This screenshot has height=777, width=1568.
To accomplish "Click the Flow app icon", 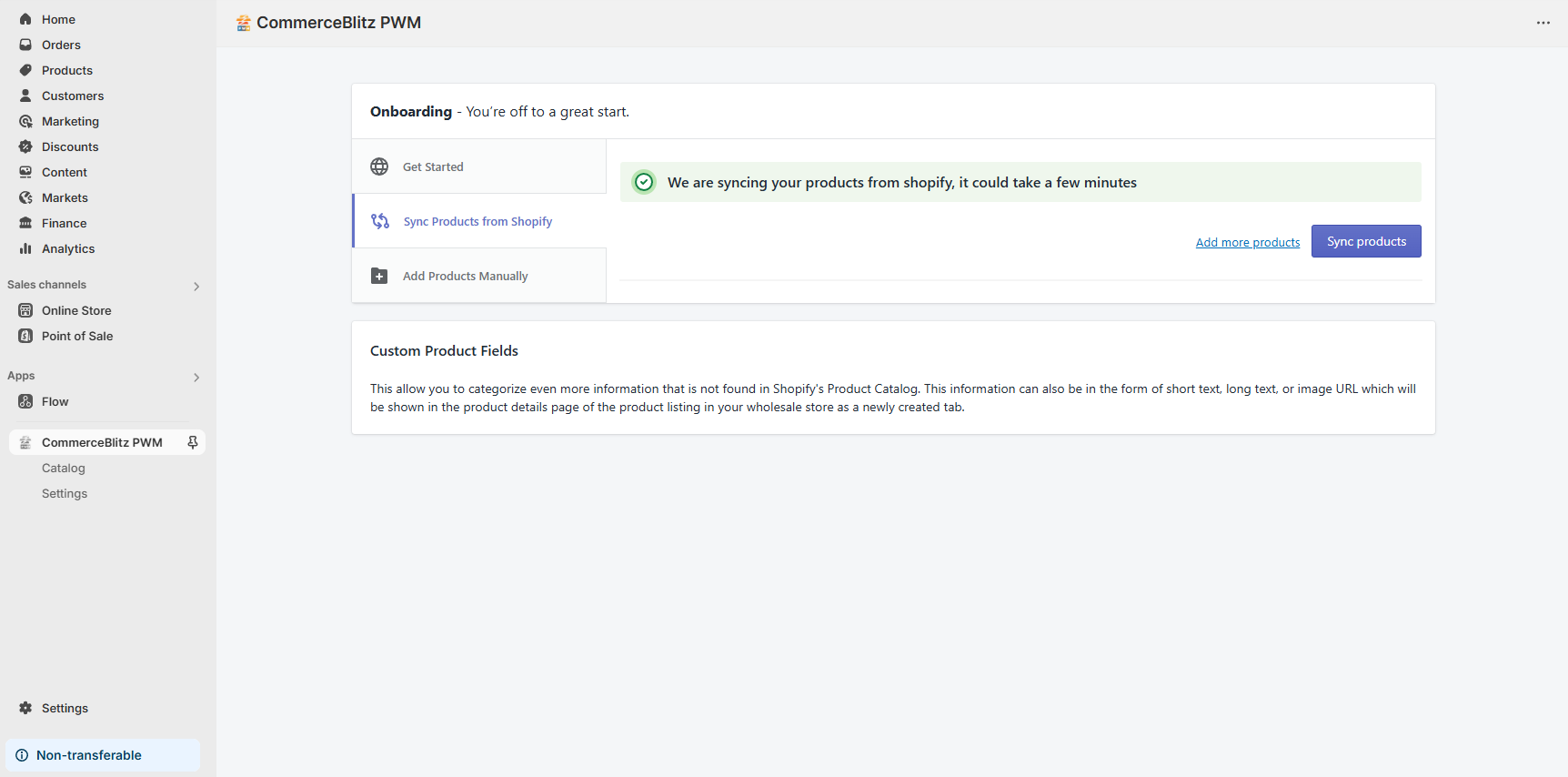I will 25,401.
